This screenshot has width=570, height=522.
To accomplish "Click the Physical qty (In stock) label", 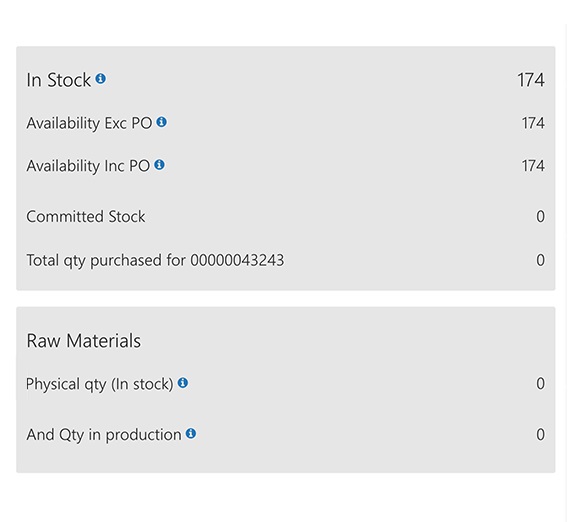I will [100, 384].
